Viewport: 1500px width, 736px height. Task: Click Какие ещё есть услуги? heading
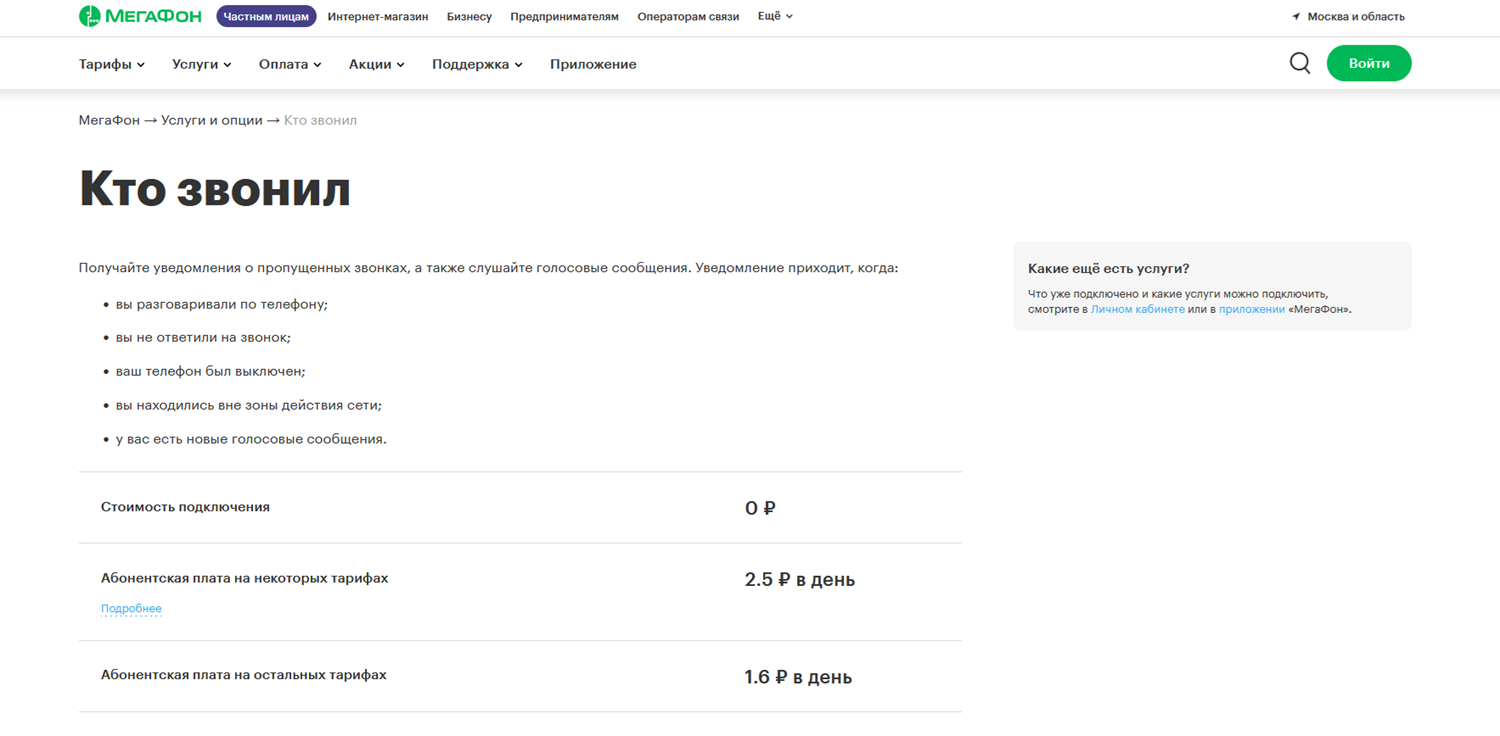point(1109,269)
